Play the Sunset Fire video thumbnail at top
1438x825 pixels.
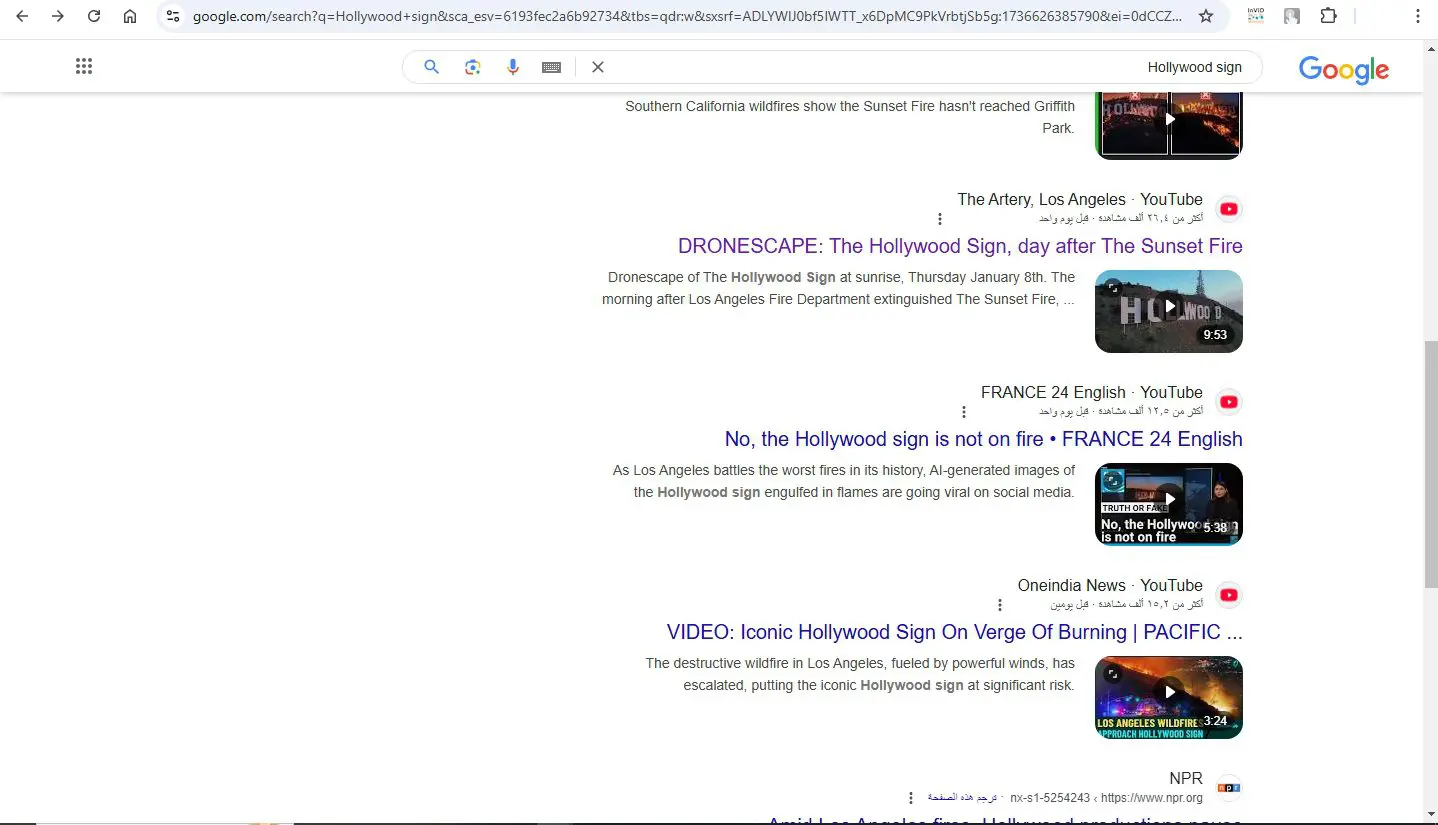(x=1169, y=124)
